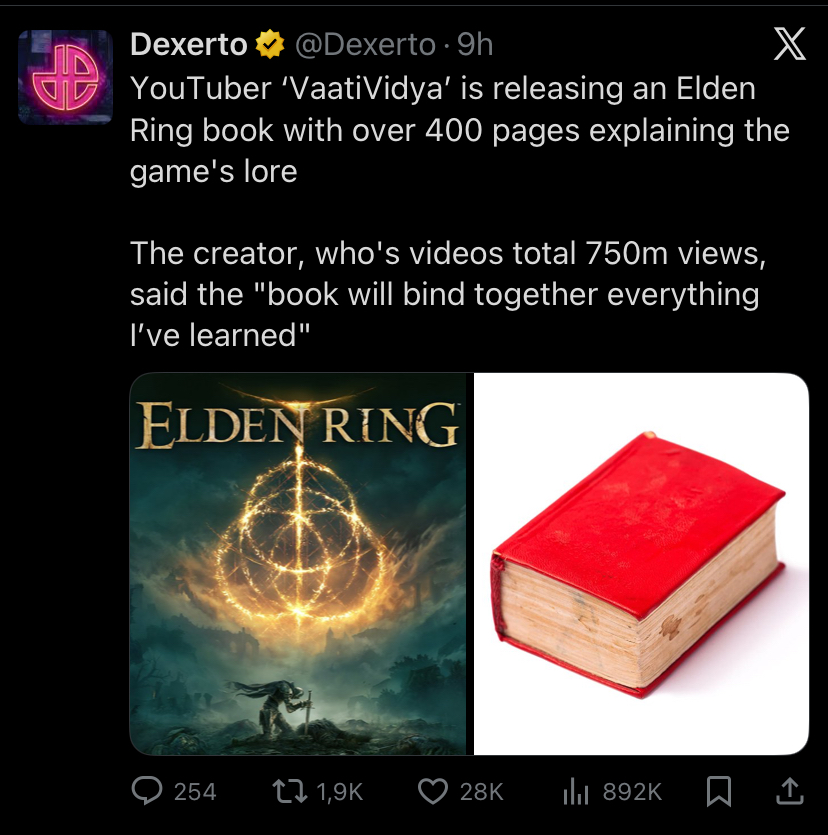828x835 pixels.
Task: Click the 254 replies count
Action: (x=195, y=791)
